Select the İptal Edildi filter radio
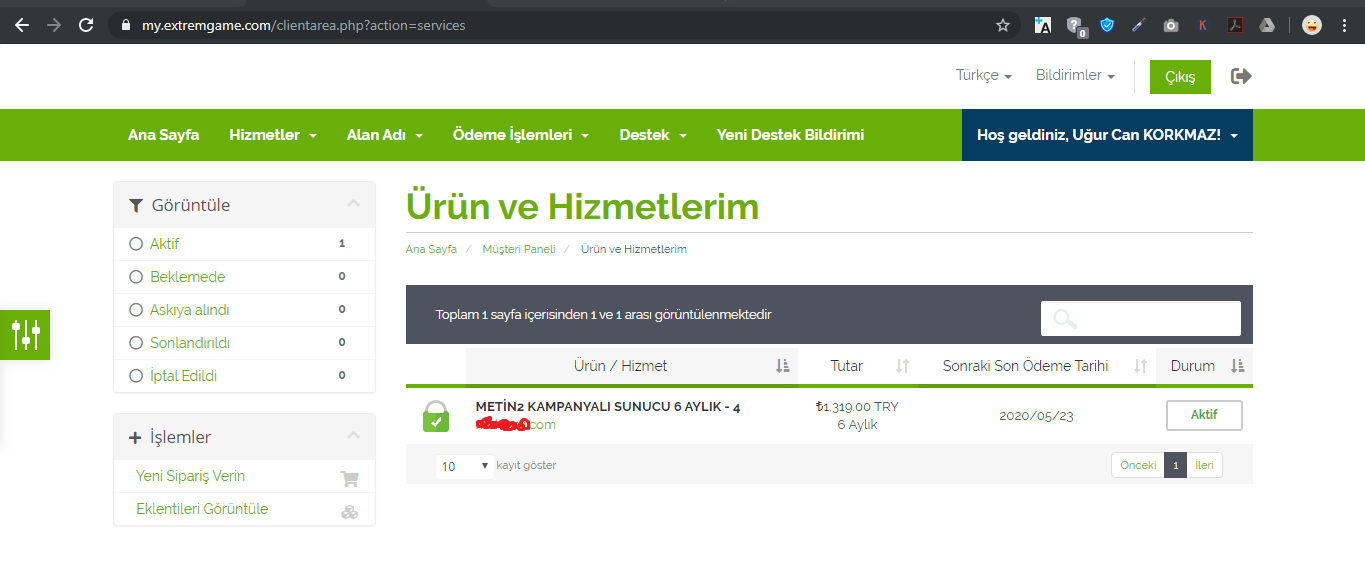 tap(136, 376)
